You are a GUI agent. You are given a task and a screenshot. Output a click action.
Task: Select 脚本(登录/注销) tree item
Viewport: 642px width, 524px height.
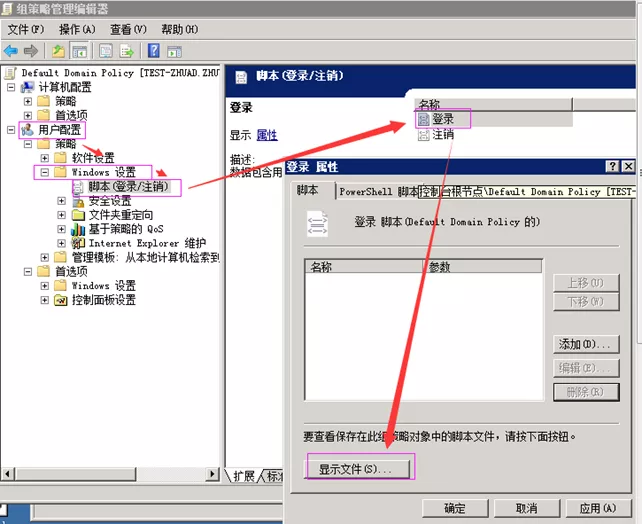pos(128,186)
